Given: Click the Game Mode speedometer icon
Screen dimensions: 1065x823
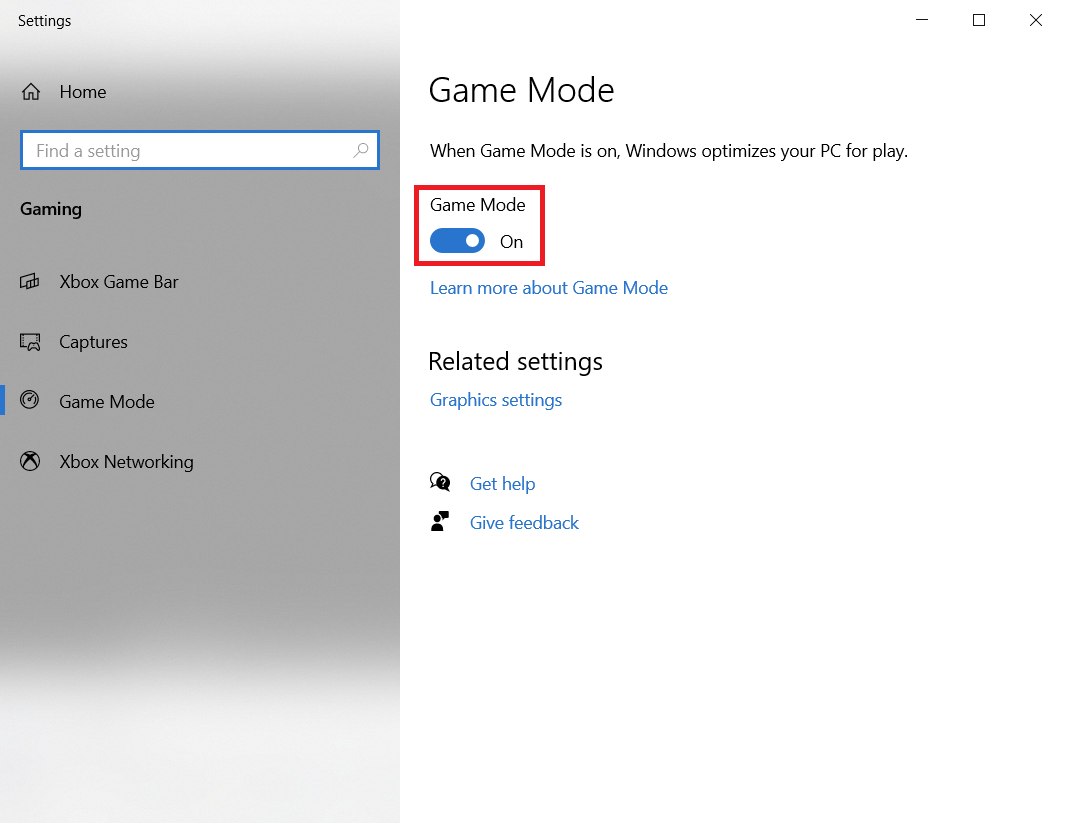Looking at the screenshot, I should click(30, 400).
